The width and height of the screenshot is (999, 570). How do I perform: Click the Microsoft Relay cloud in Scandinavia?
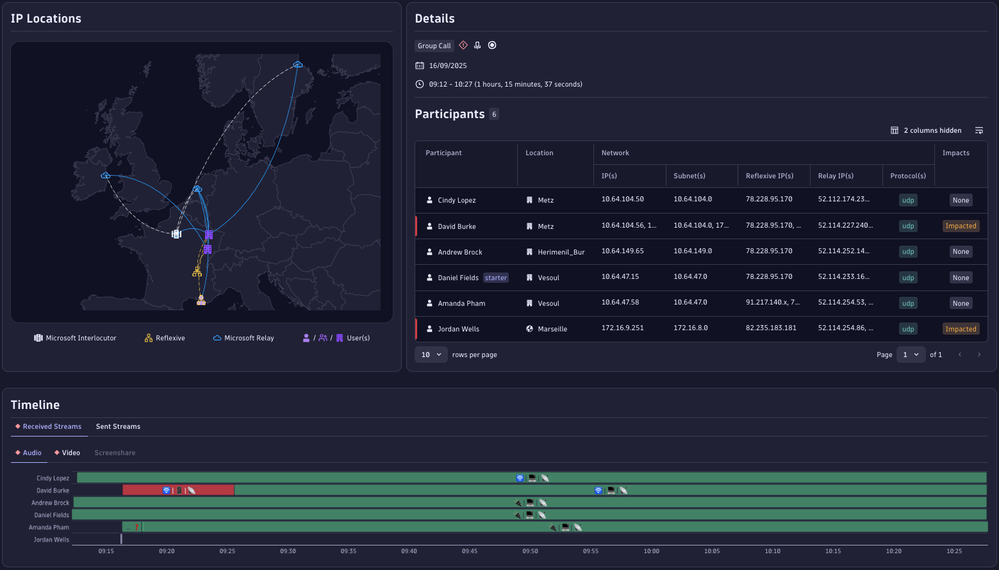tap(298, 65)
